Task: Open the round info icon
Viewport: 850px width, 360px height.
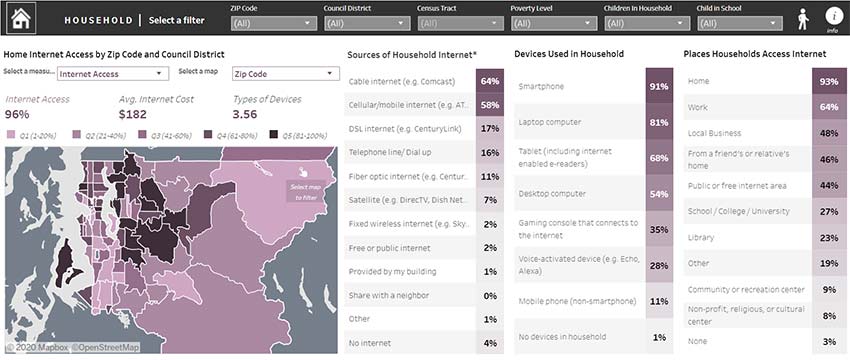Action: 832,16
